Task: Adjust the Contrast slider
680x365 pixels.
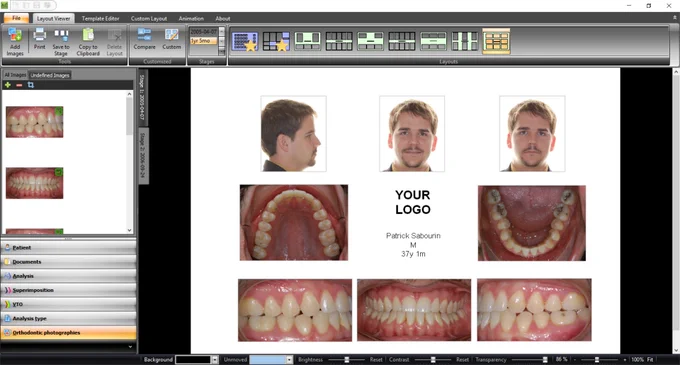Action: (433, 360)
